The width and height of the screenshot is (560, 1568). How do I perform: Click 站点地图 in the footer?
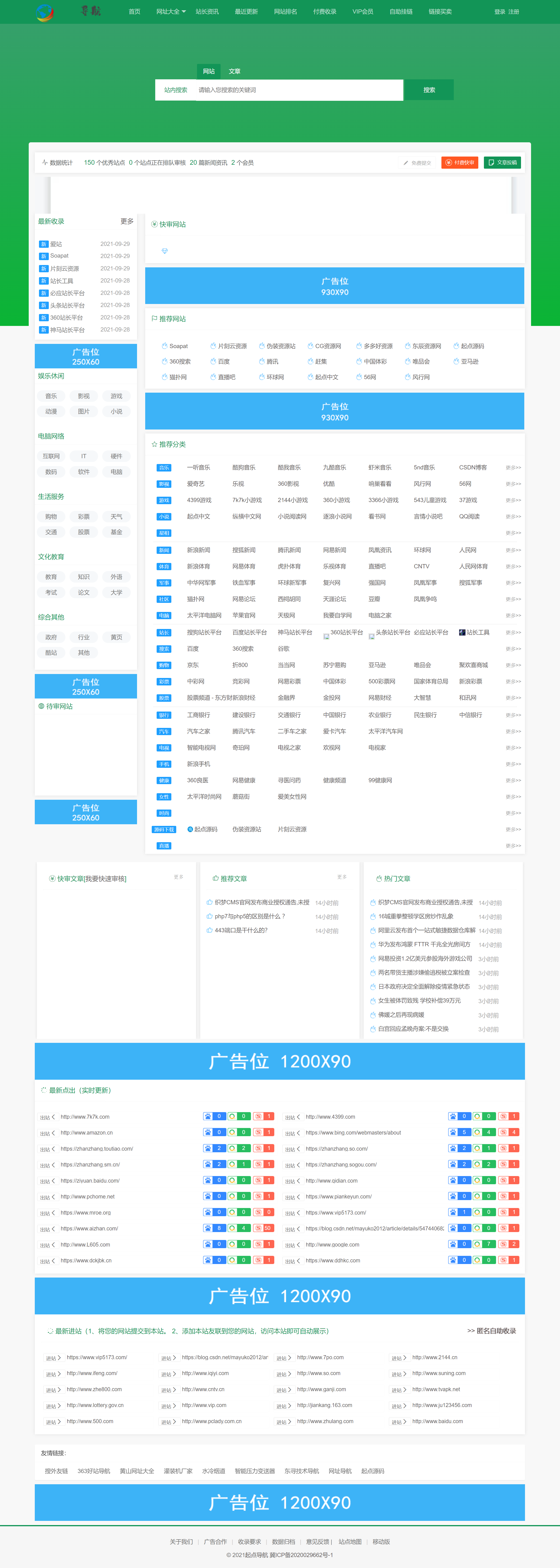[350, 1542]
